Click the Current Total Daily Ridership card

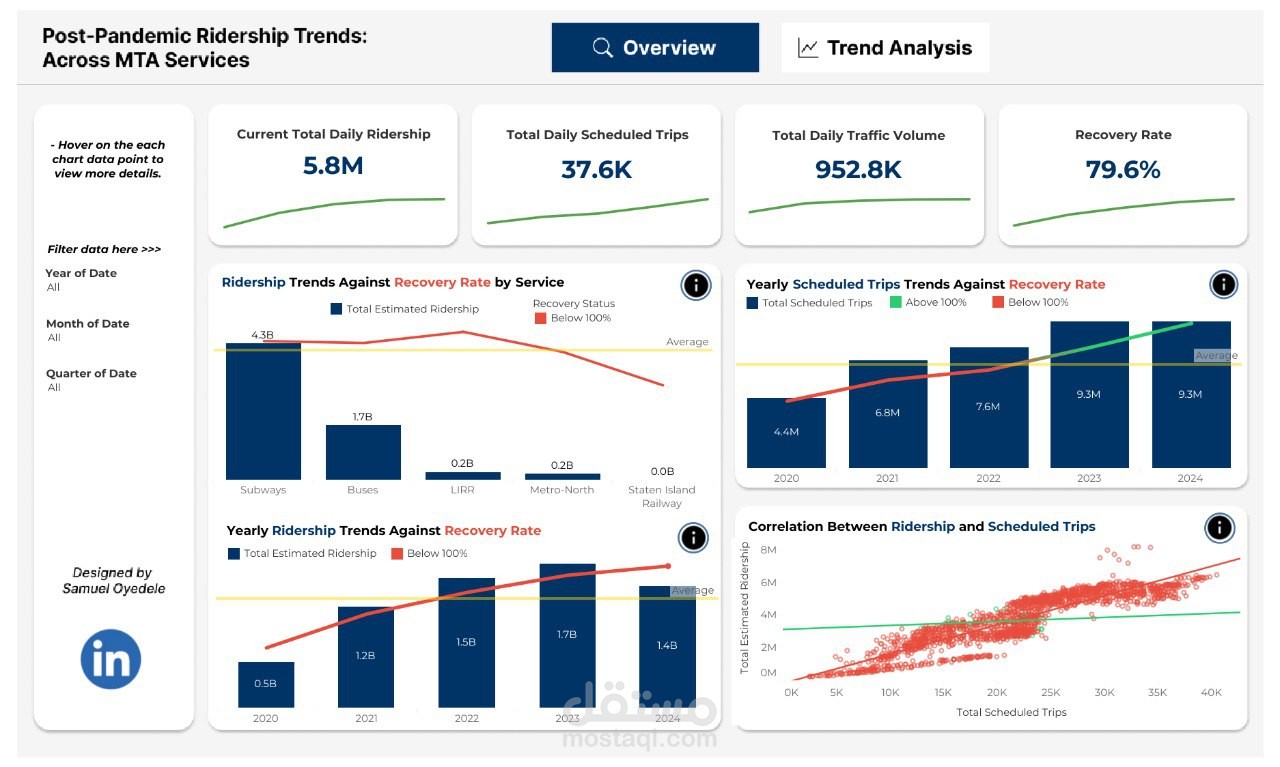[x=333, y=175]
